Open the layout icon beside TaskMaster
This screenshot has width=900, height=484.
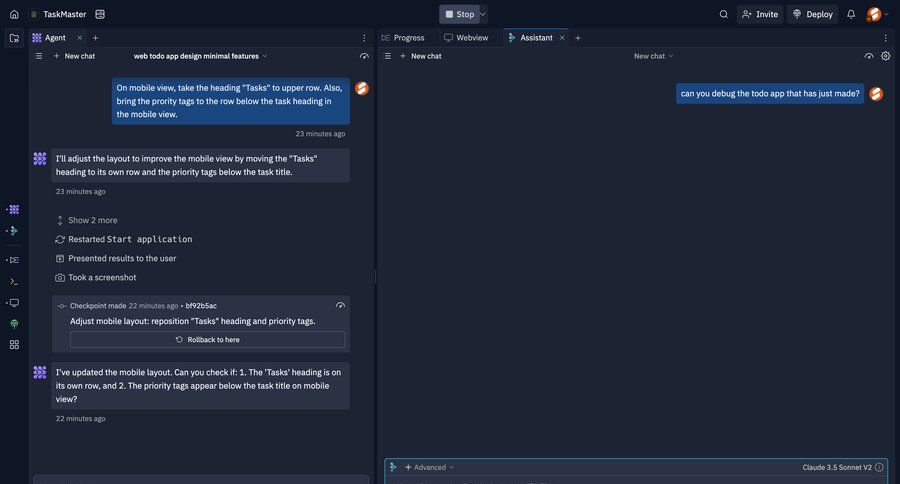pos(100,14)
